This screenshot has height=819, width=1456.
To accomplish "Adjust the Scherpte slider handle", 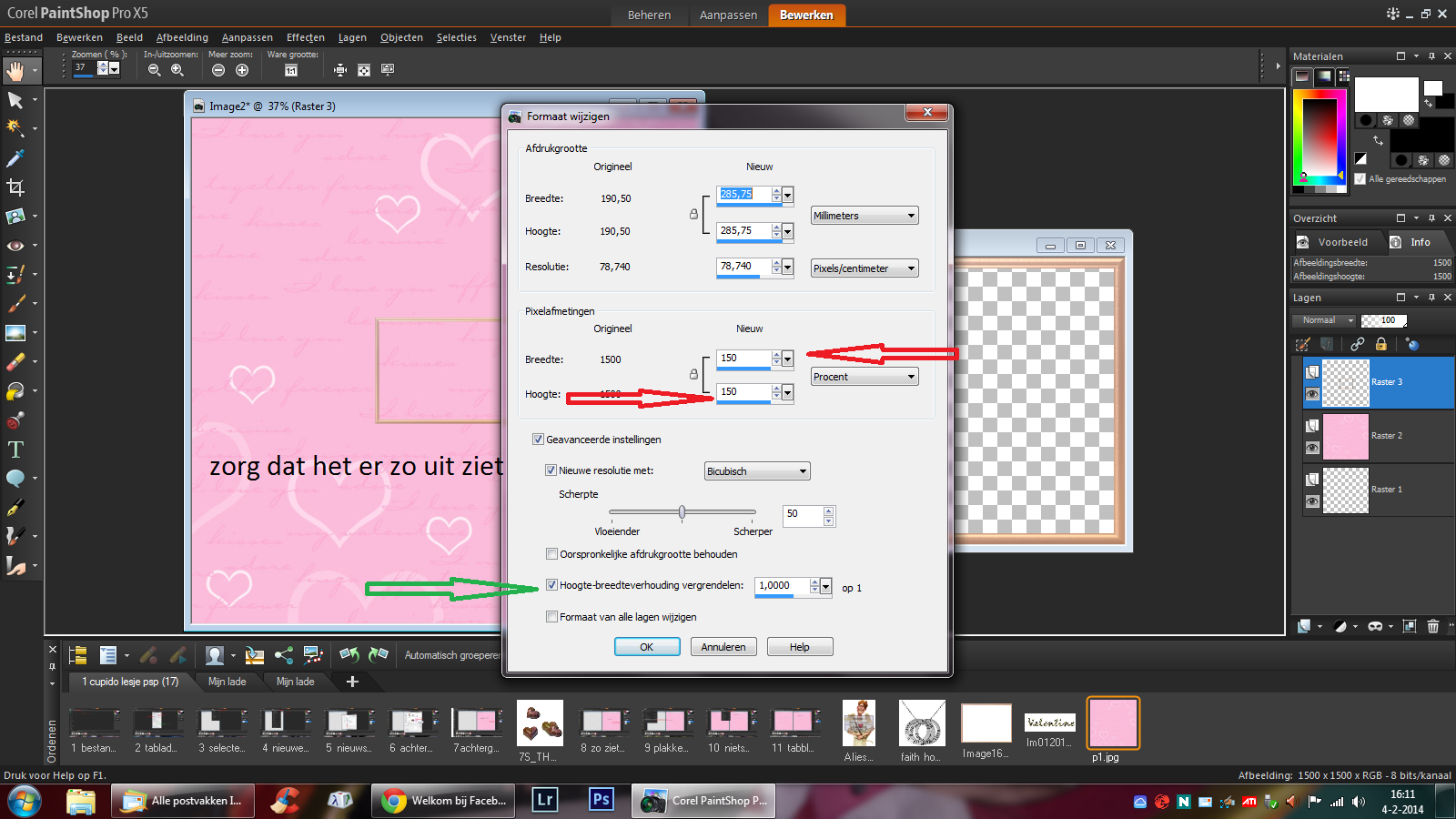I will (x=682, y=512).
